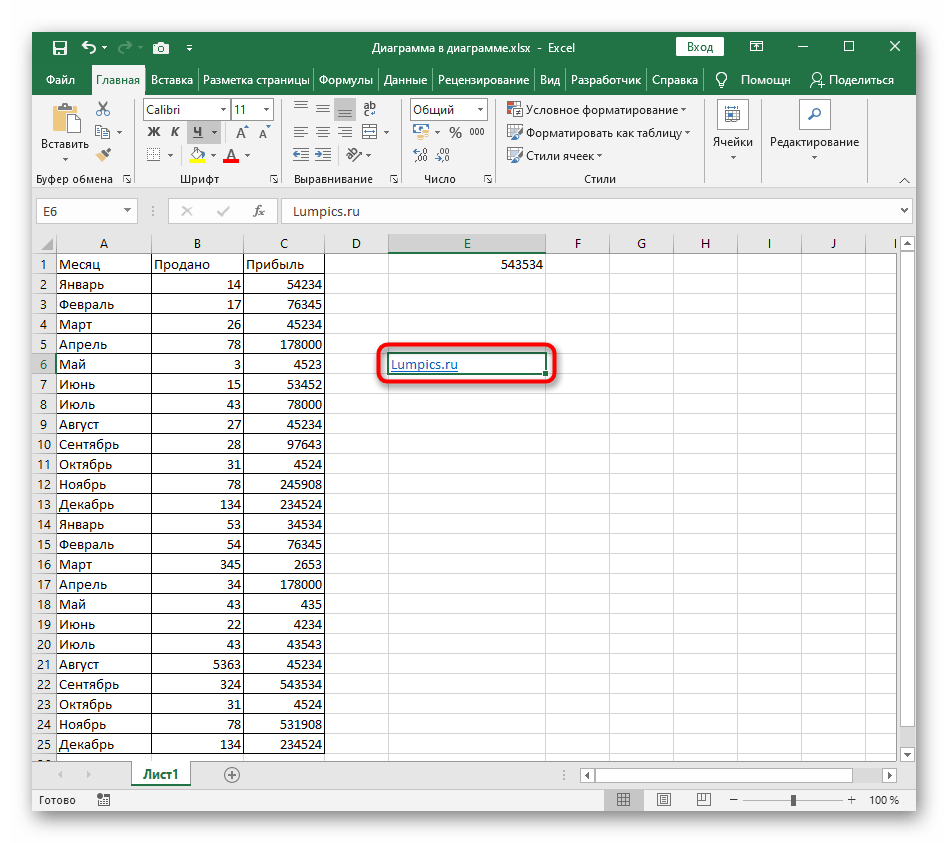Click the Paste clipboard icon

point(65,119)
